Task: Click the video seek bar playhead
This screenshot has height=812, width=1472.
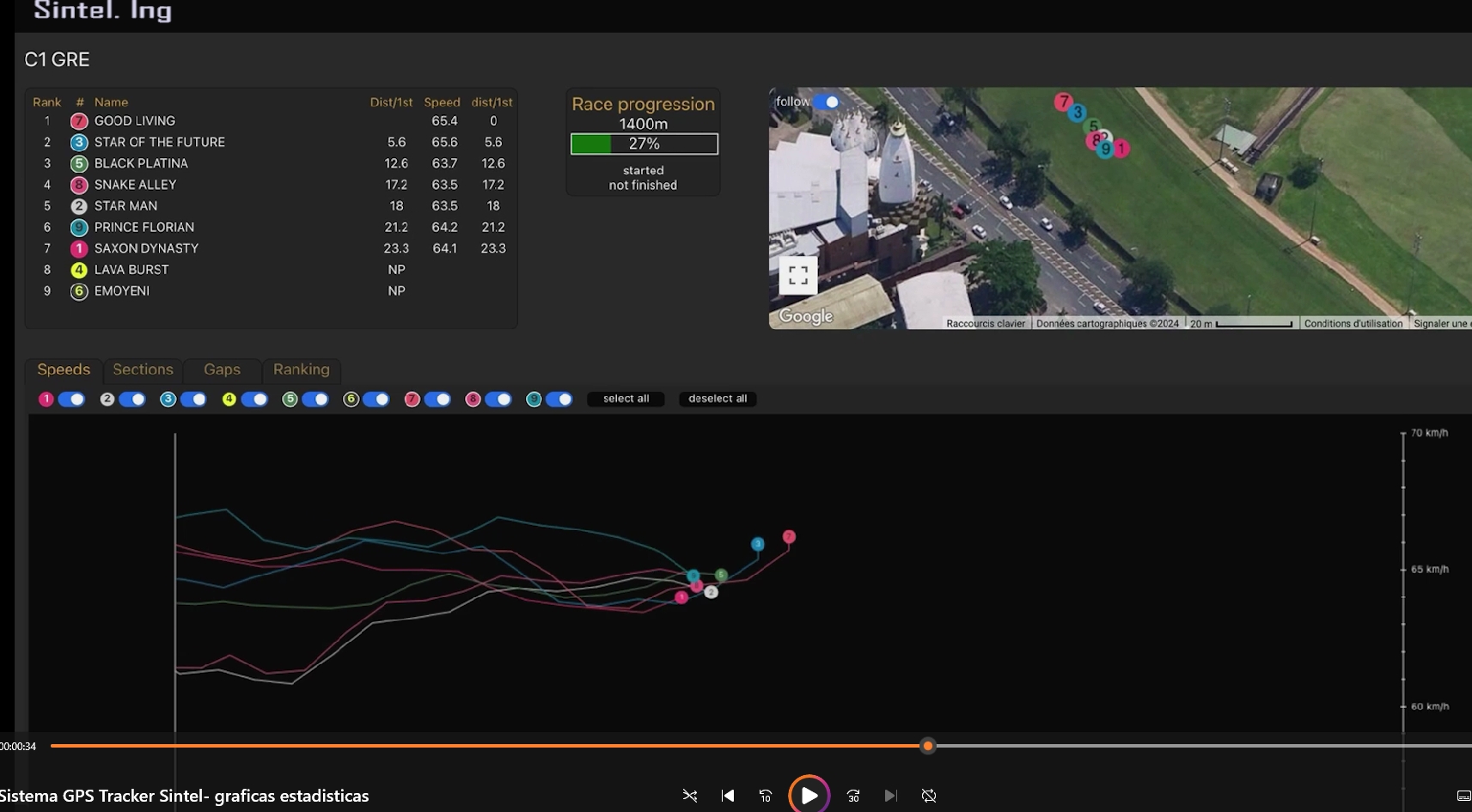Action: (927, 746)
